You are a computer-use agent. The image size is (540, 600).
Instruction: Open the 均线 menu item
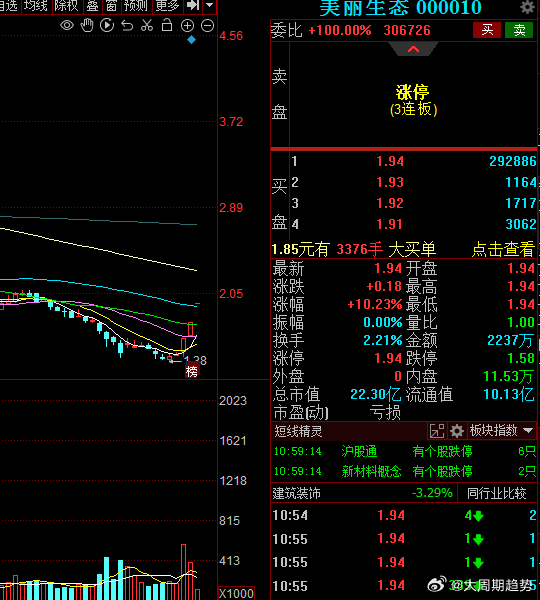click(36, 6)
